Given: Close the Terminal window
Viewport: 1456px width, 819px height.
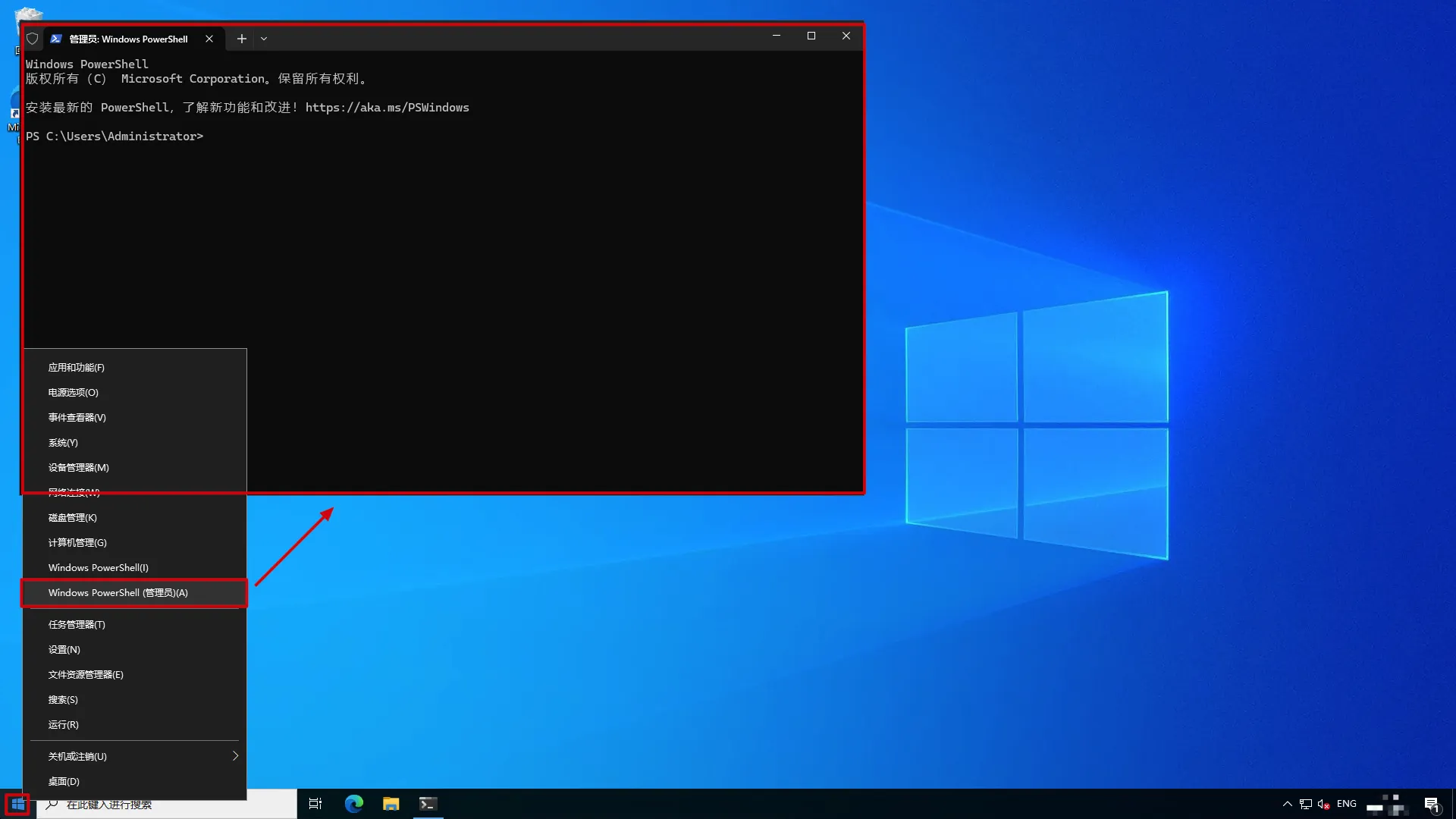Looking at the screenshot, I should [846, 36].
